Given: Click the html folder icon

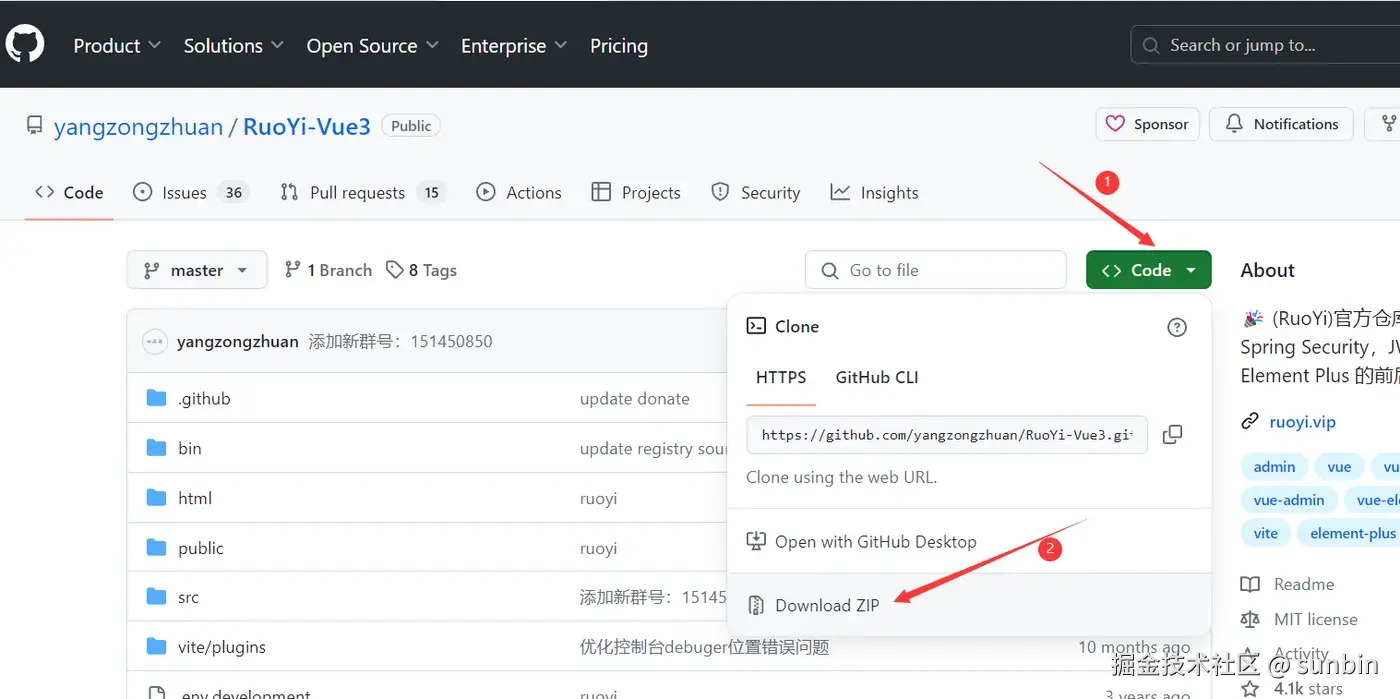Looking at the screenshot, I should pos(156,498).
